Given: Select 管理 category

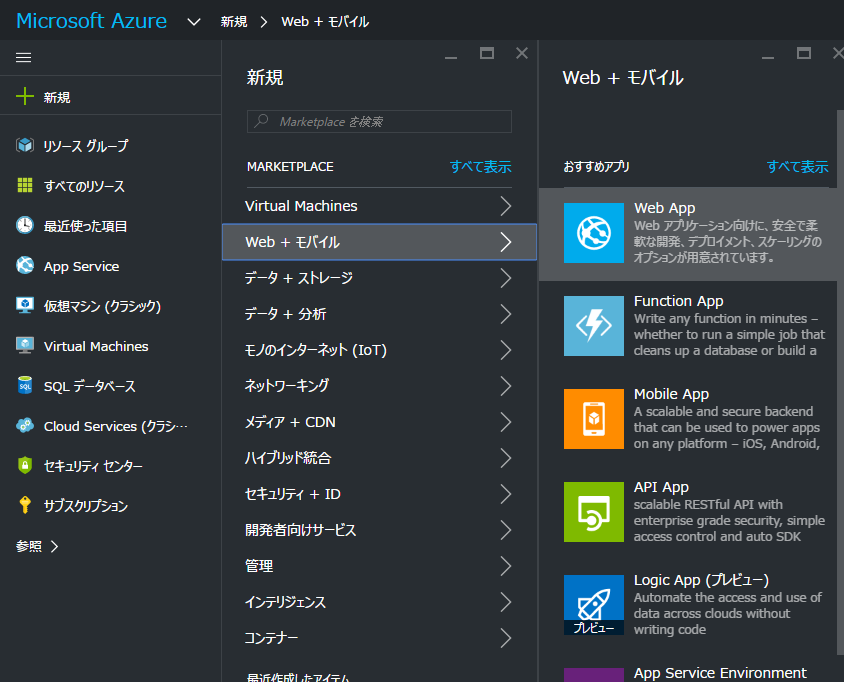Looking at the screenshot, I should [x=379, y=566].
